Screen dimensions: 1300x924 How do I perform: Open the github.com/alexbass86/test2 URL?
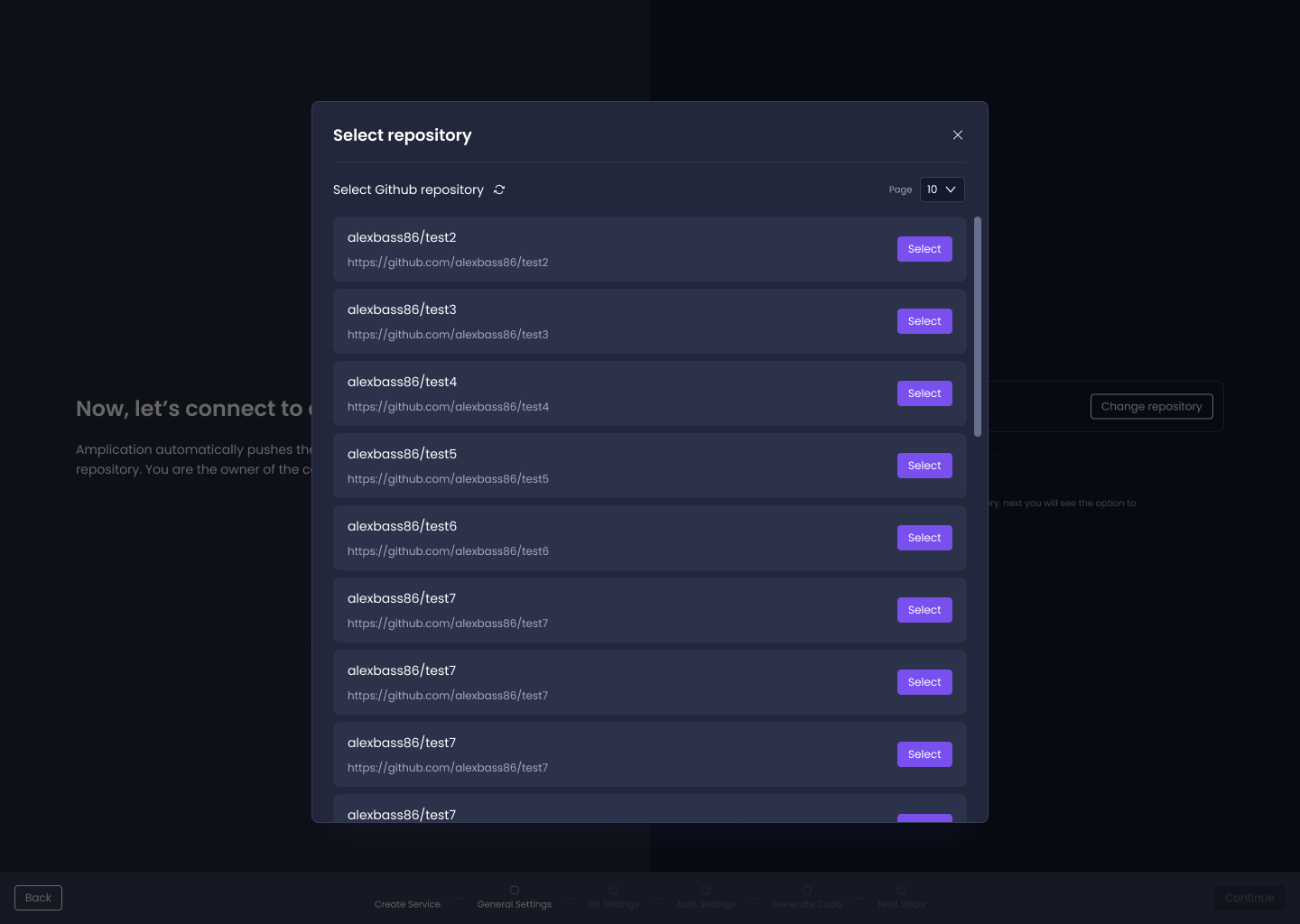click(x=448, y=263)
